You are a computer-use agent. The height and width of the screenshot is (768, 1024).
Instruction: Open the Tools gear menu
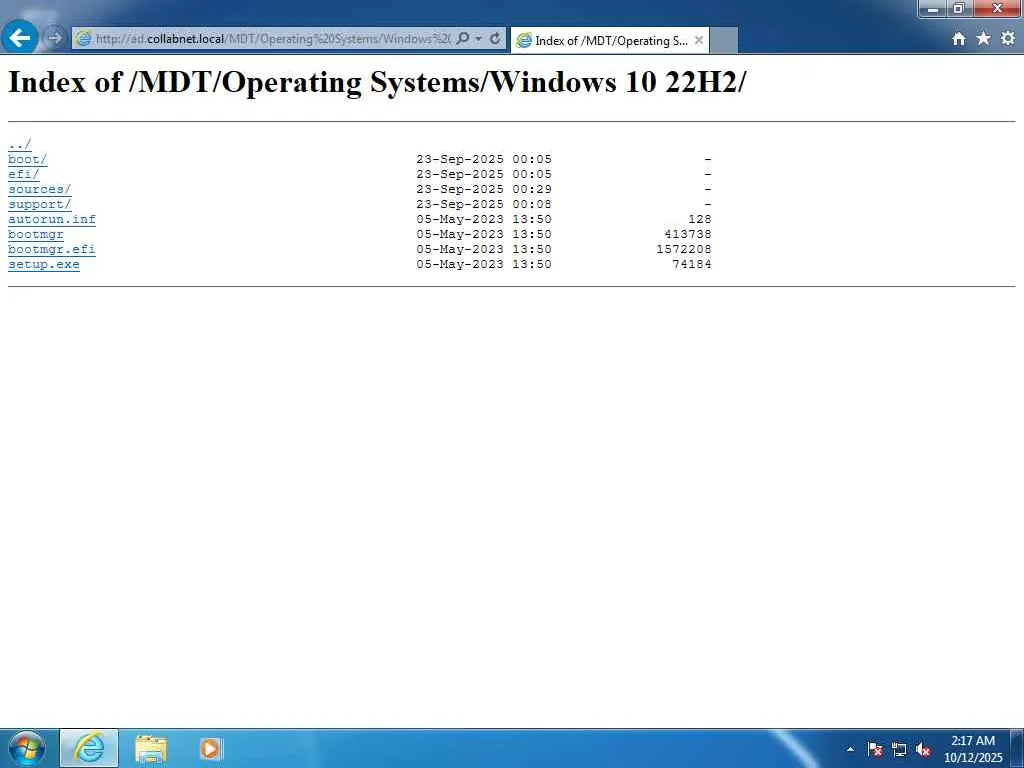[1008, 39]
